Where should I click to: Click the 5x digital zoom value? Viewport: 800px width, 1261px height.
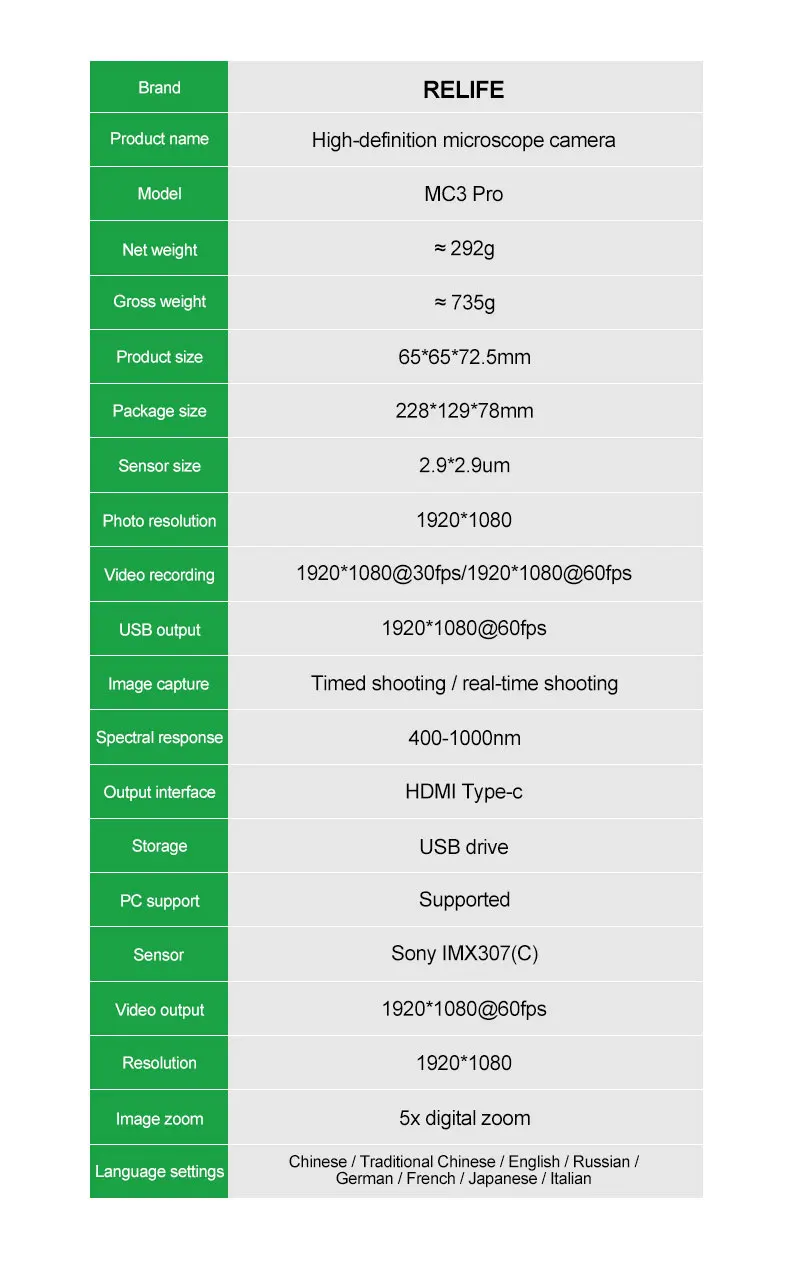[x=464, y=1118]
